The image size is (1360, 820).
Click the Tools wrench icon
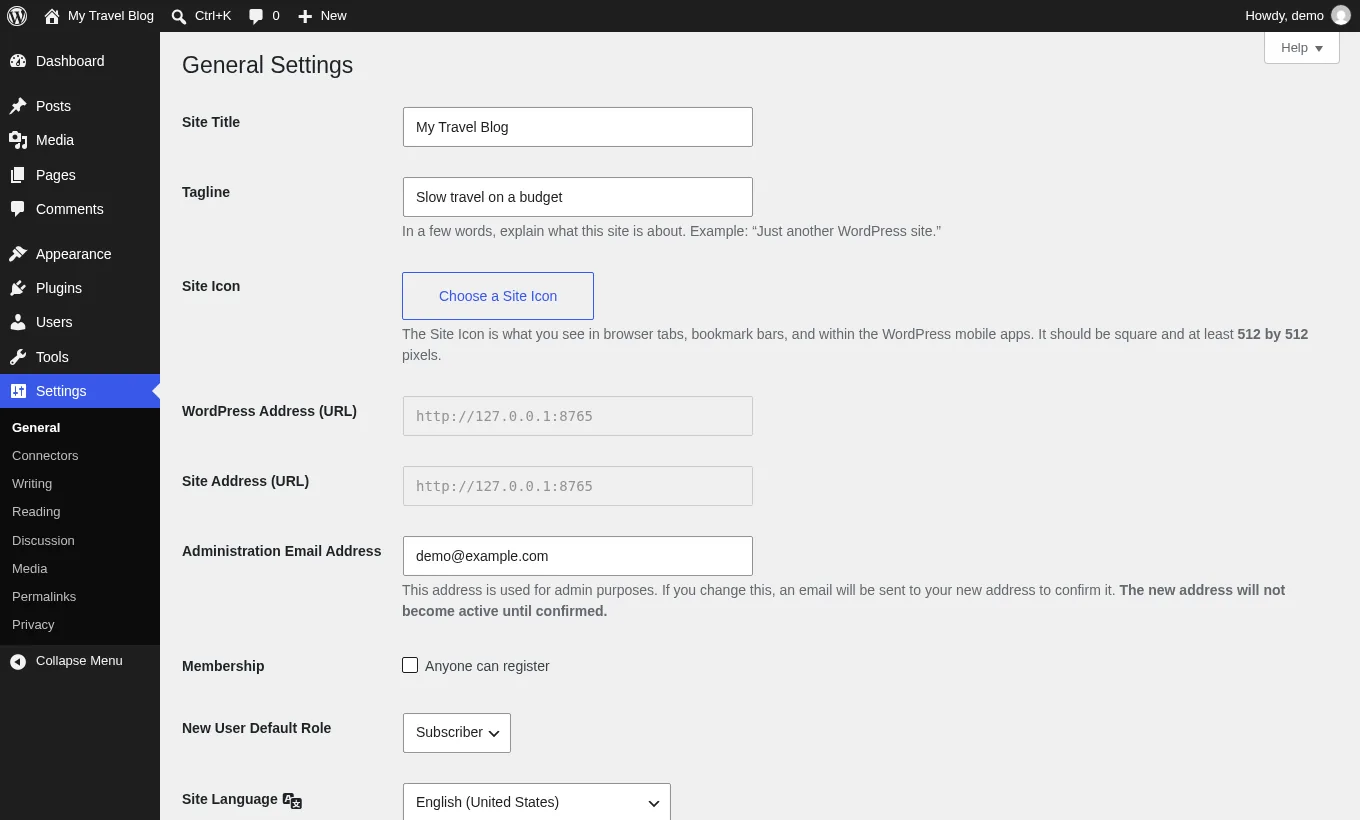pos(18,357)
